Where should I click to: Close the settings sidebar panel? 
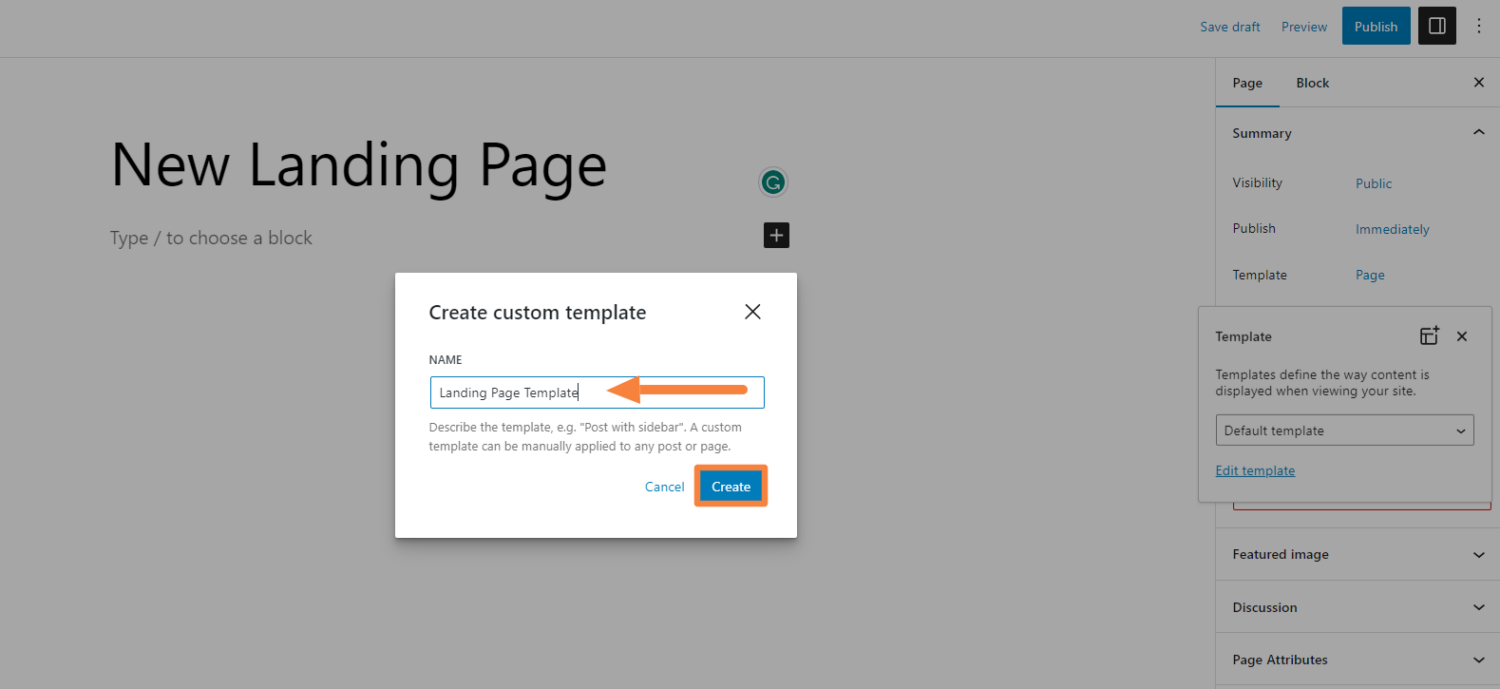click(1479, 83)
